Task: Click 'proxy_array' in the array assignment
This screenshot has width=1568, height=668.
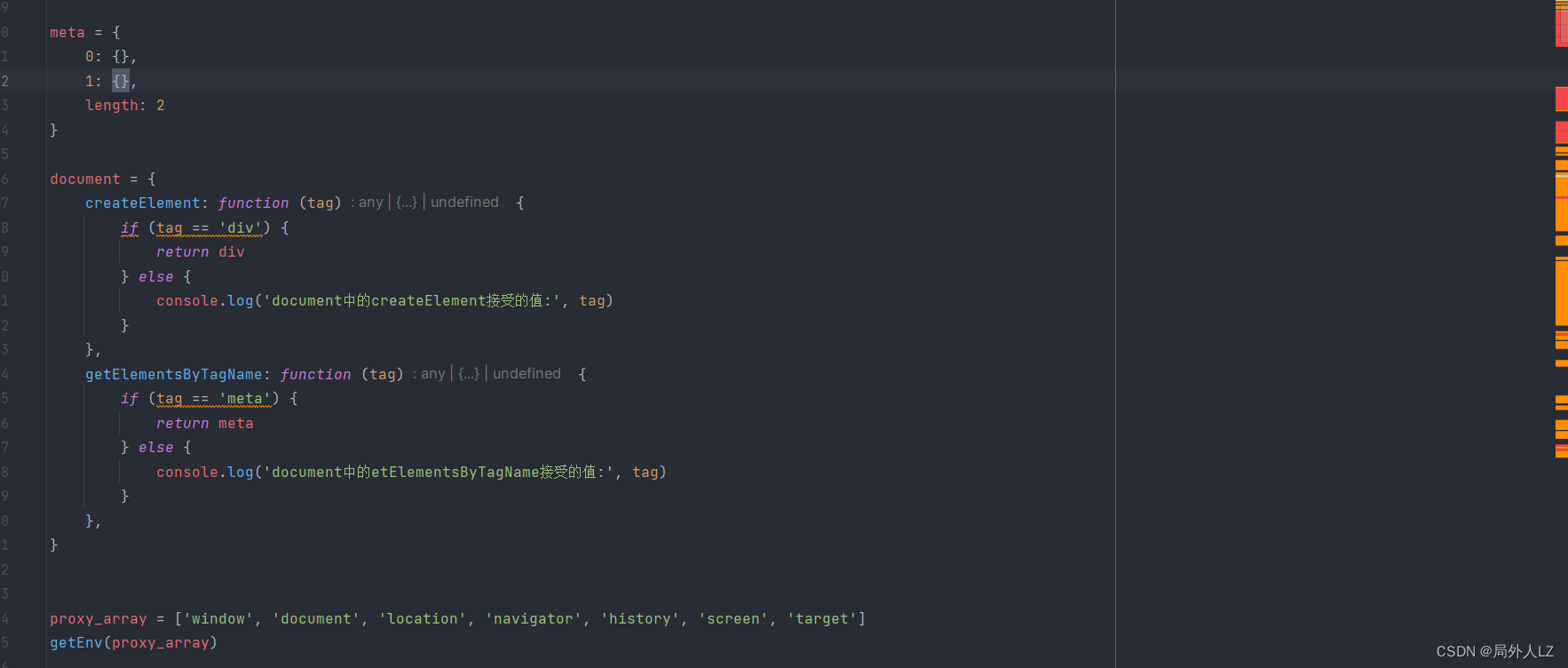Action: pos(99,619)
